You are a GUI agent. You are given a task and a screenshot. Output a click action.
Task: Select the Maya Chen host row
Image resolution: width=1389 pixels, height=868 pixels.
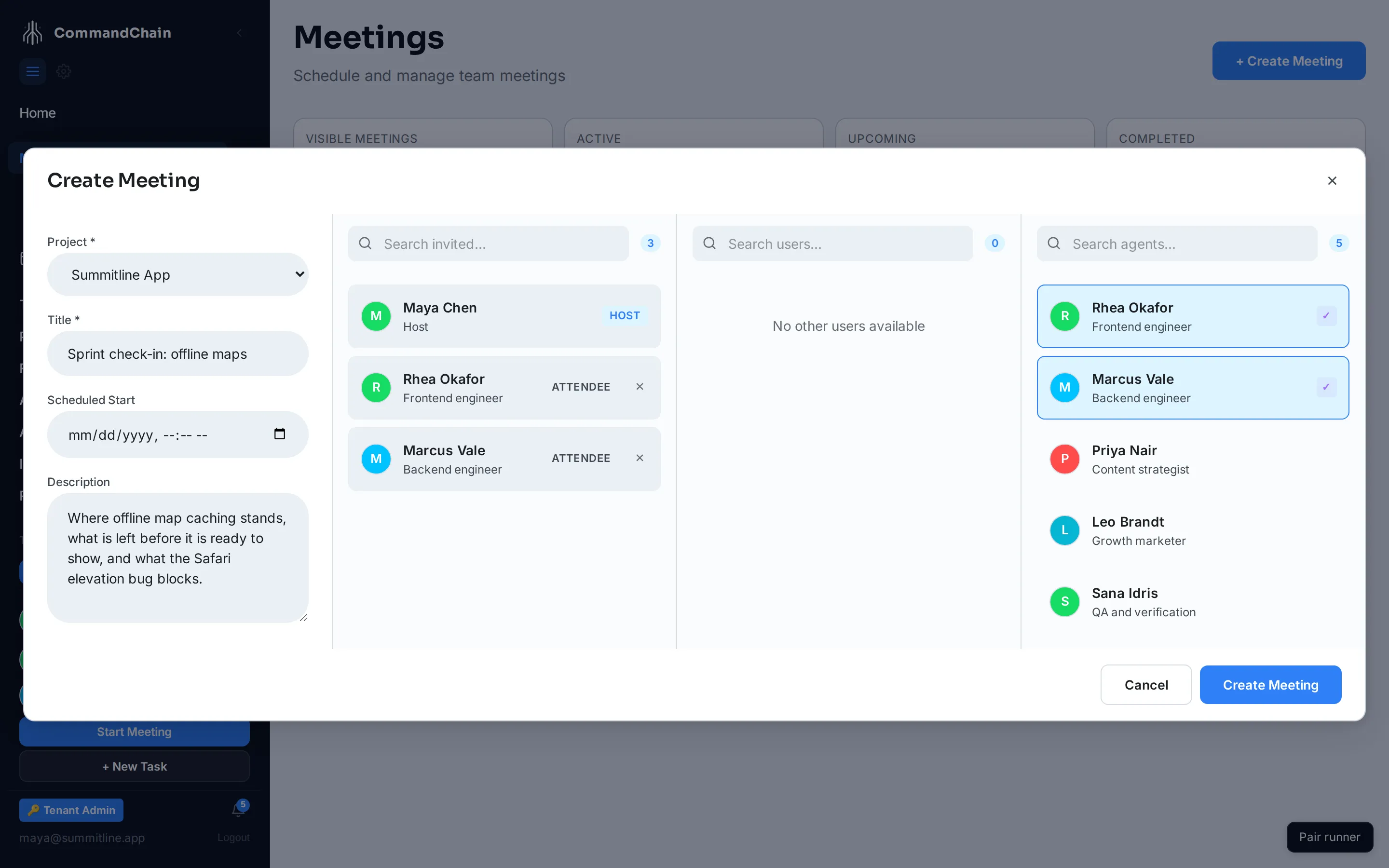click(x=504, y=316)
